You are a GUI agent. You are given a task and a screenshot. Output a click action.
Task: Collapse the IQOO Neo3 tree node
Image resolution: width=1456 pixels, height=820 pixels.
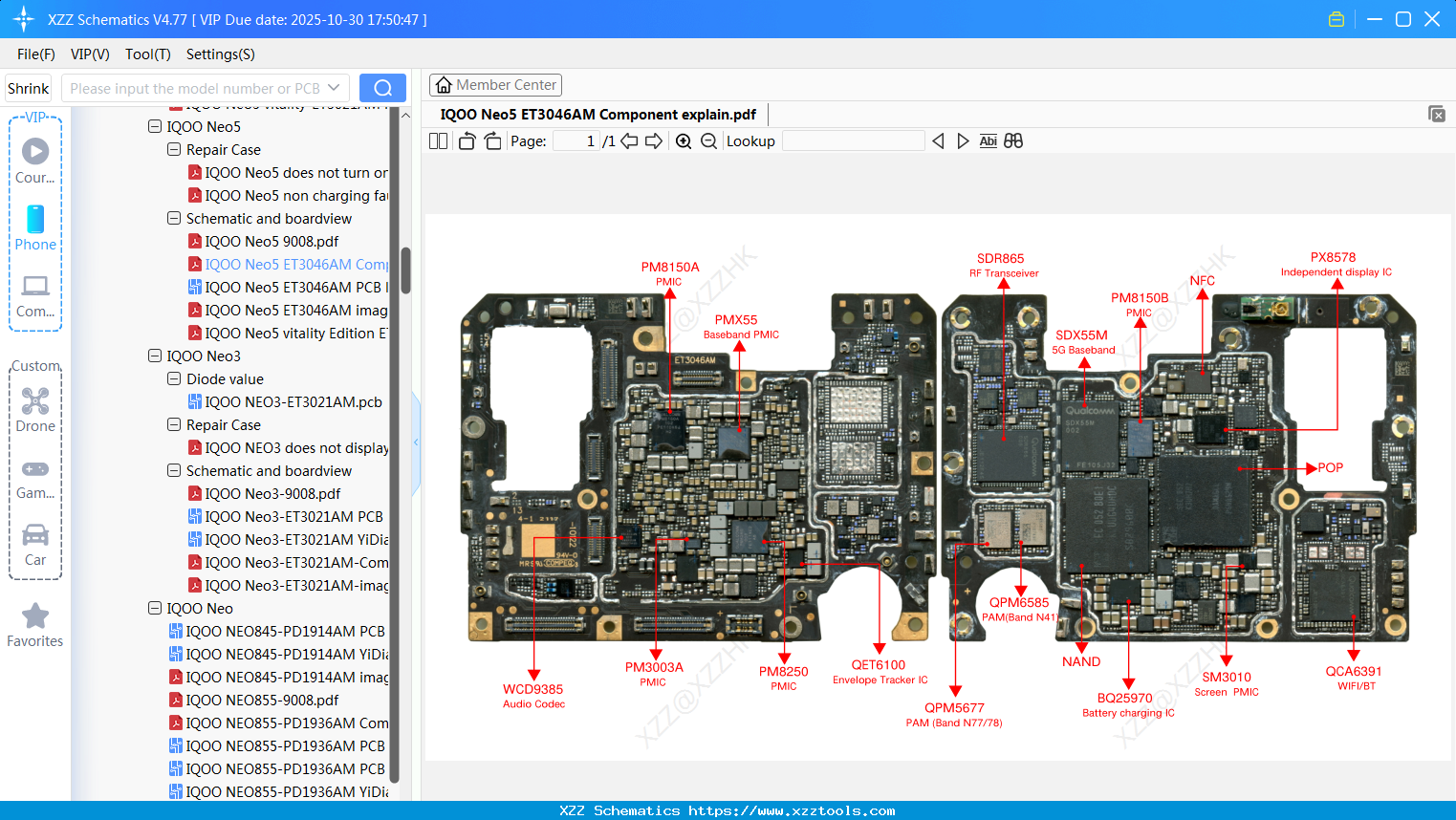coord(155,356)
